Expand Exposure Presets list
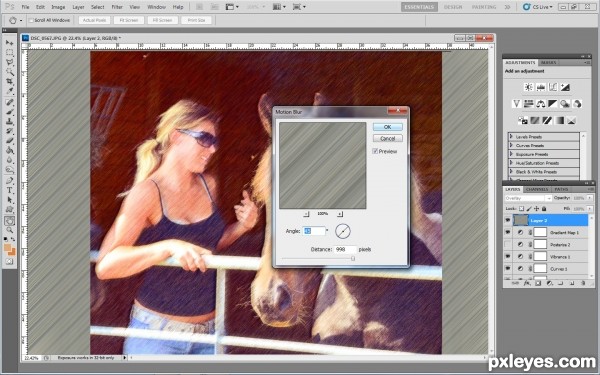600x375 pixels. pyautogui.click(x=511, y=154)
